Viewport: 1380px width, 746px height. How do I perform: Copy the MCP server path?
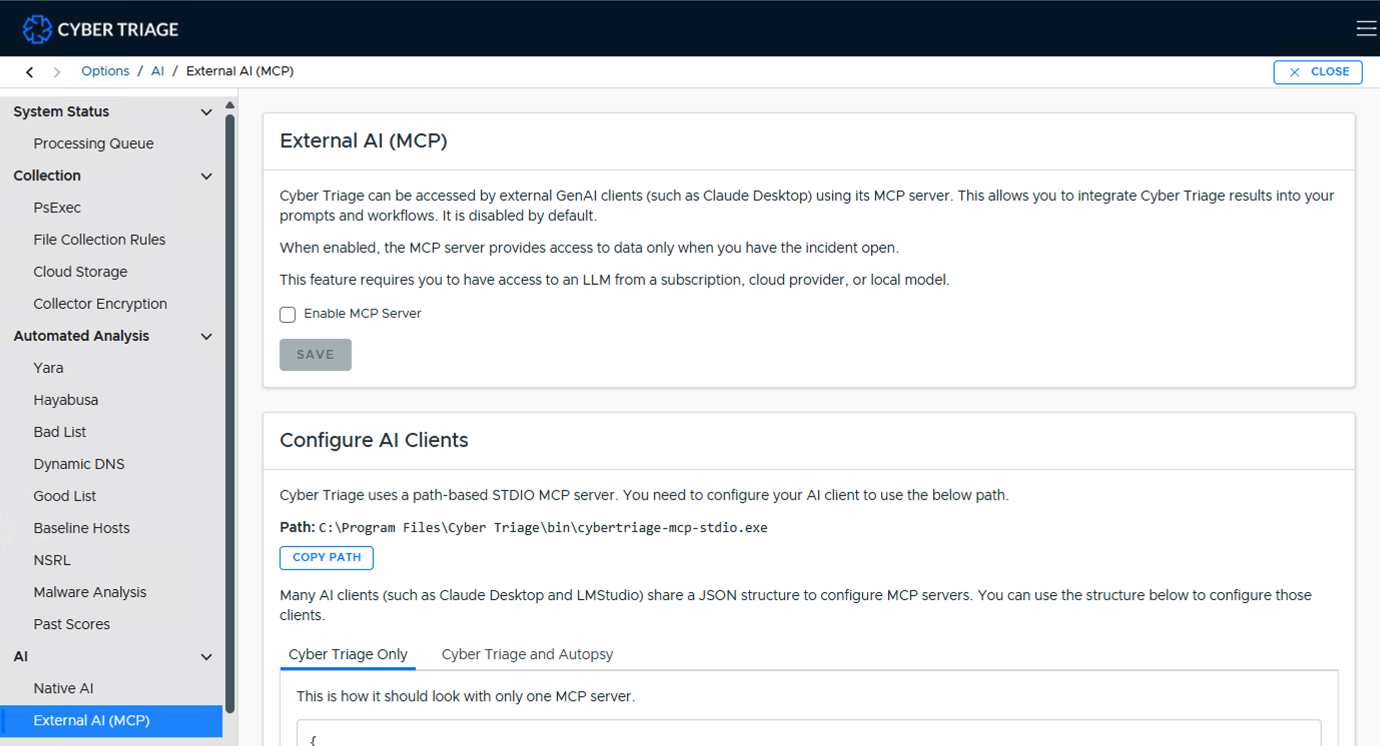click(327, 557)
